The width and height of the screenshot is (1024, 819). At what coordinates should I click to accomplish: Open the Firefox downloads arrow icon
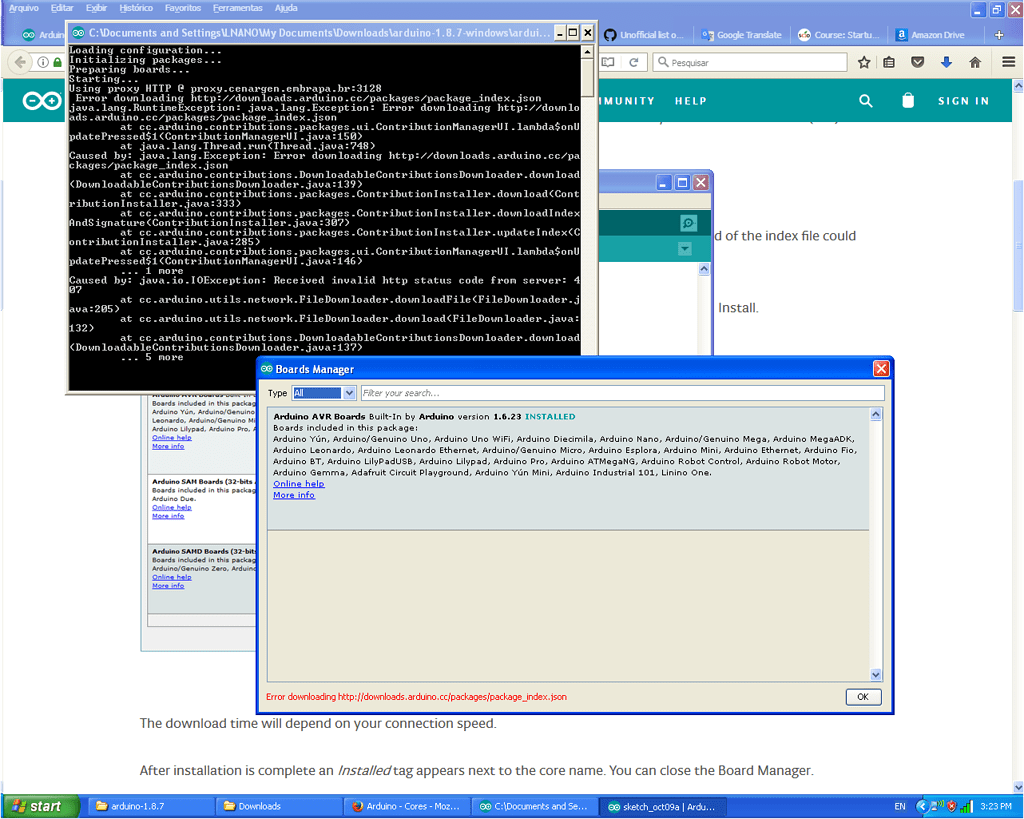tap(945, 61)
